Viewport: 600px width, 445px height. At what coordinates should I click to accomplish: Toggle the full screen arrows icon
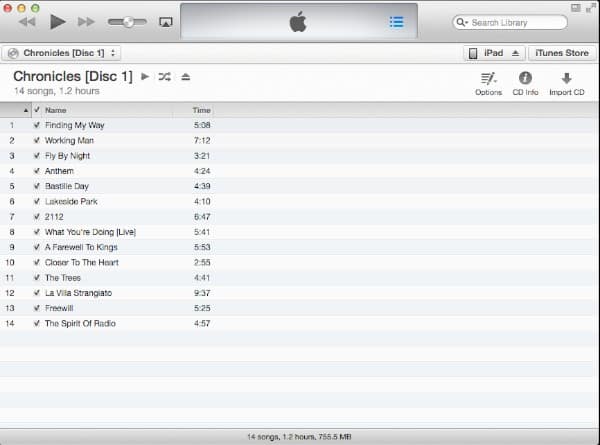pos(590,8)
